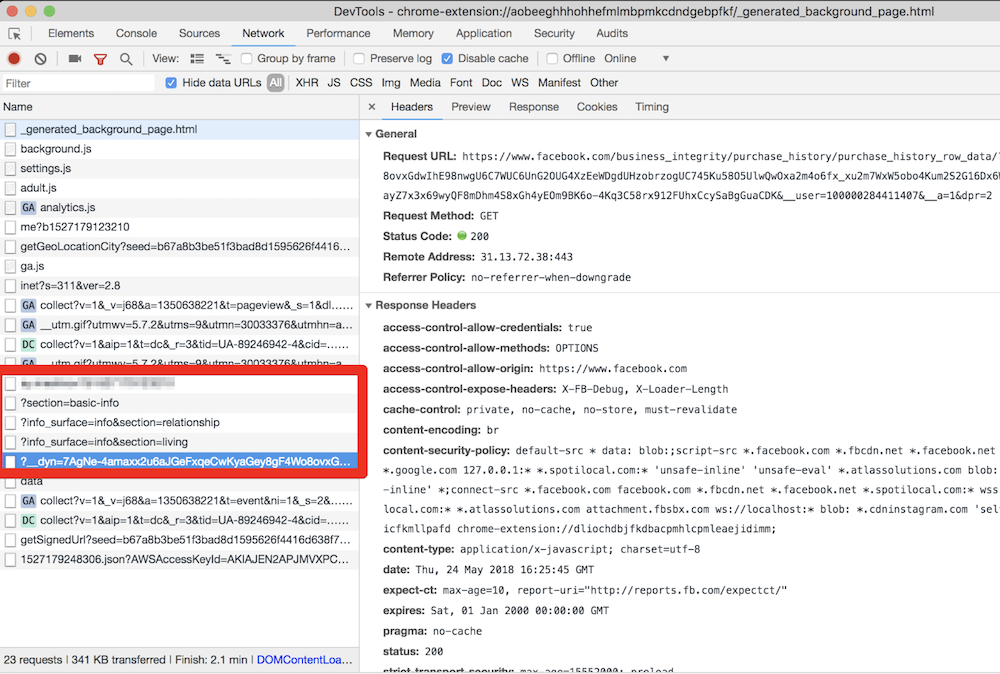Select background.js in the request list
1000x674 pixels.
click(56, 149)
